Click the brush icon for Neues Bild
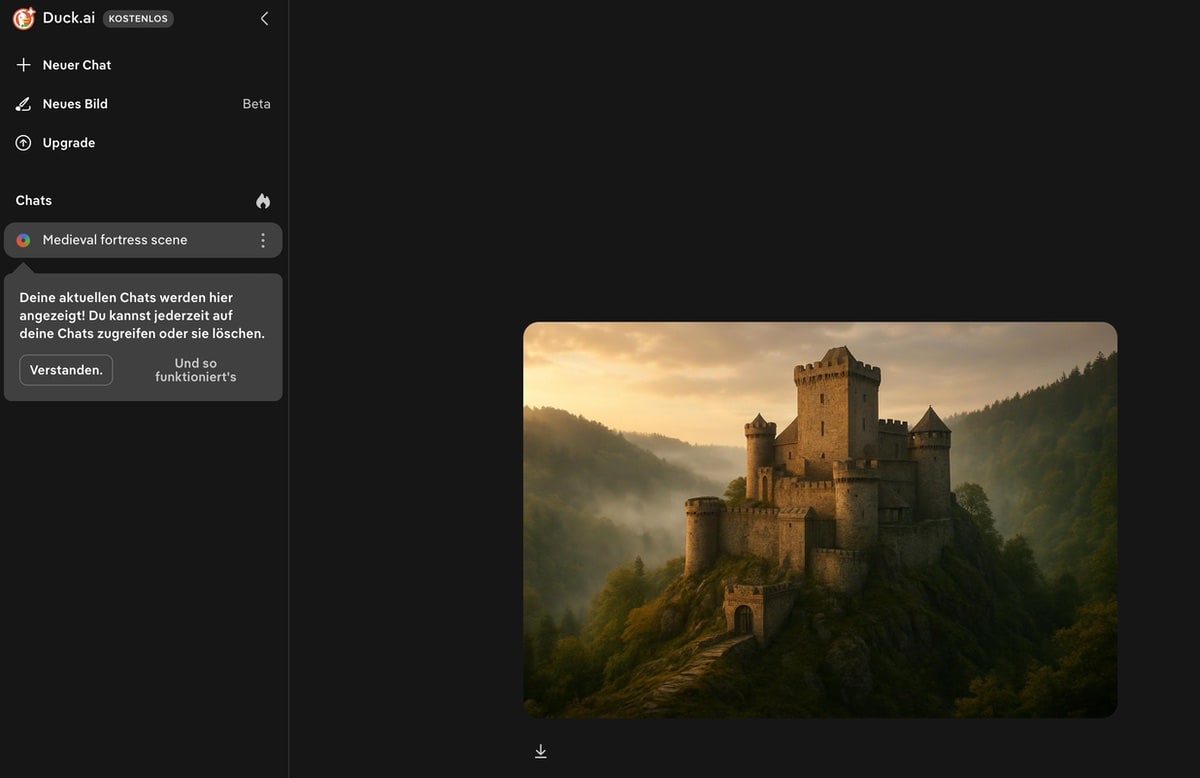The image size is (1200, 778). [x=24, y=104]
